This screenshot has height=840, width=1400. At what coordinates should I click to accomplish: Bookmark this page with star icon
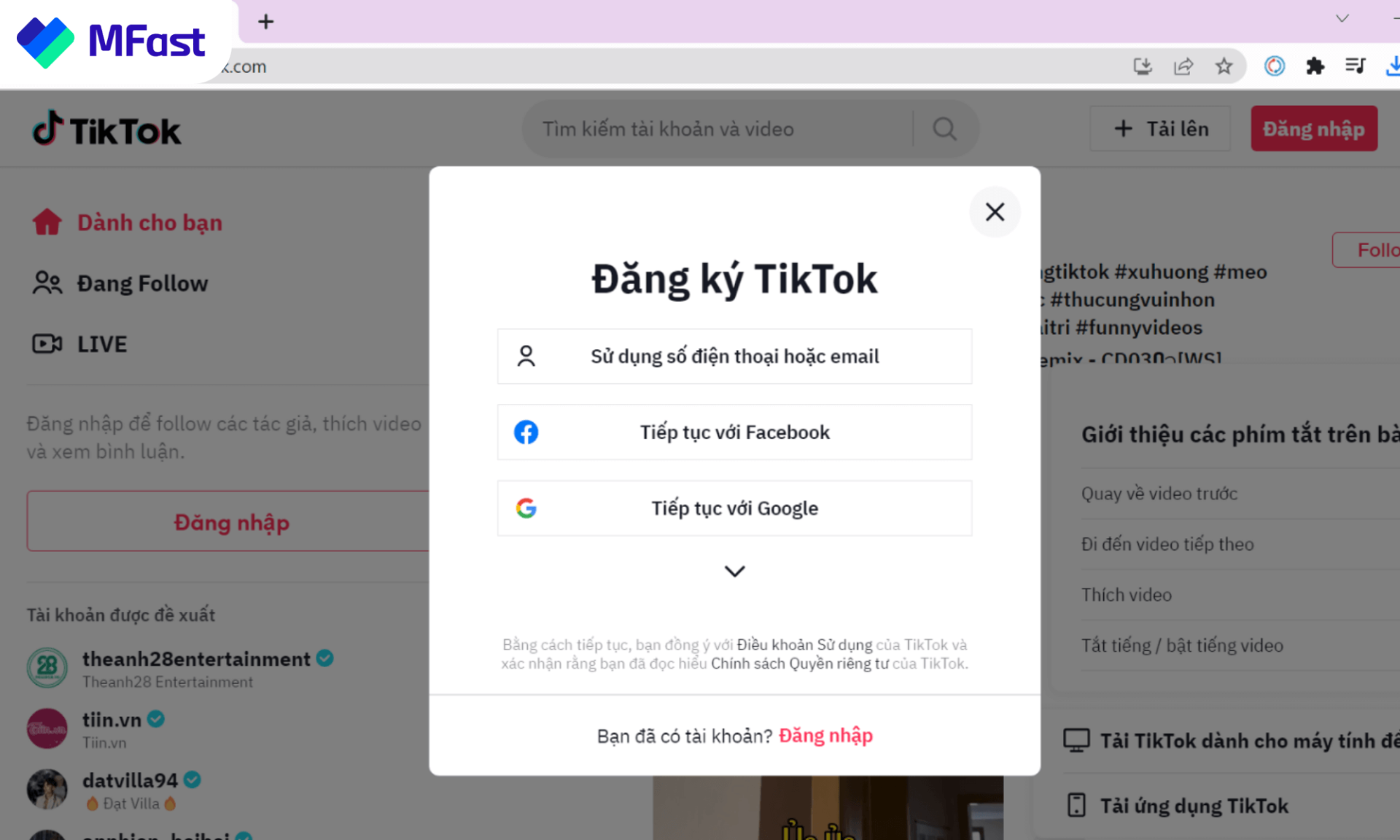click(x=1224, y=66)
